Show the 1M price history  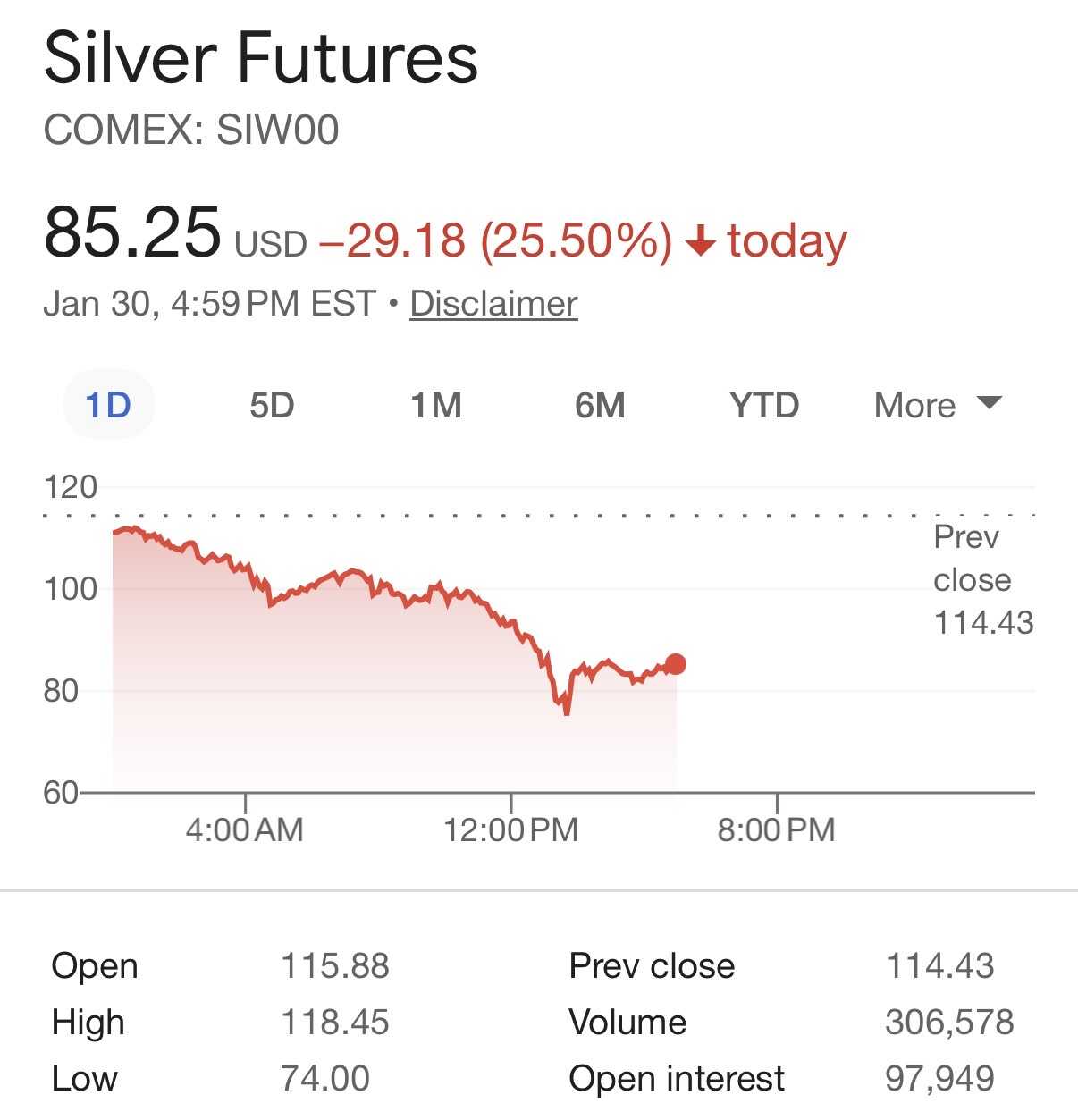pos(436,406)
